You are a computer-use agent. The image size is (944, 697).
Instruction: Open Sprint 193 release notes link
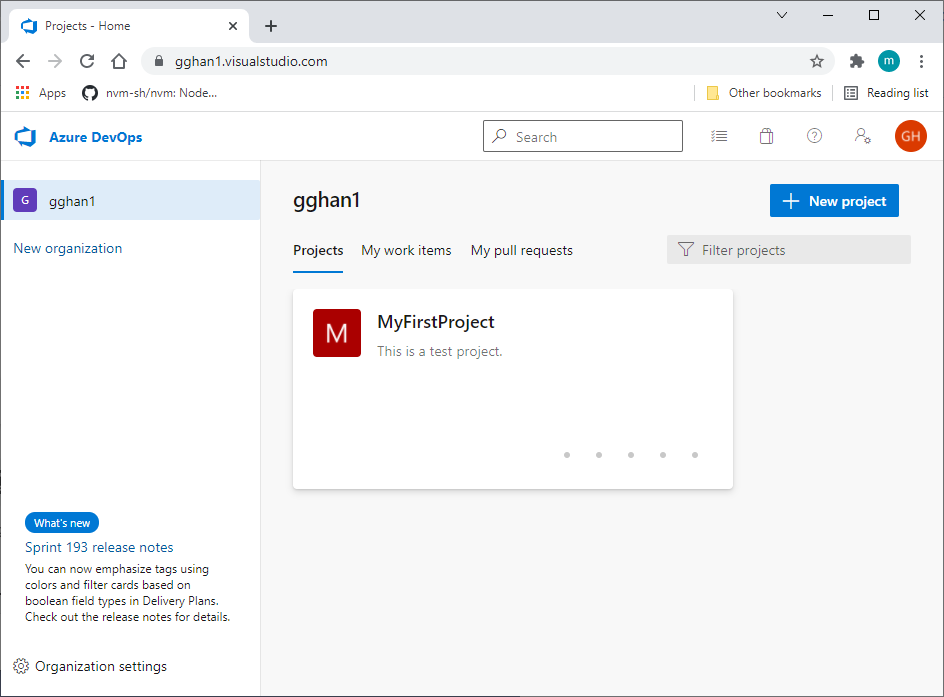pyautogui.click(x=99, y=548)
